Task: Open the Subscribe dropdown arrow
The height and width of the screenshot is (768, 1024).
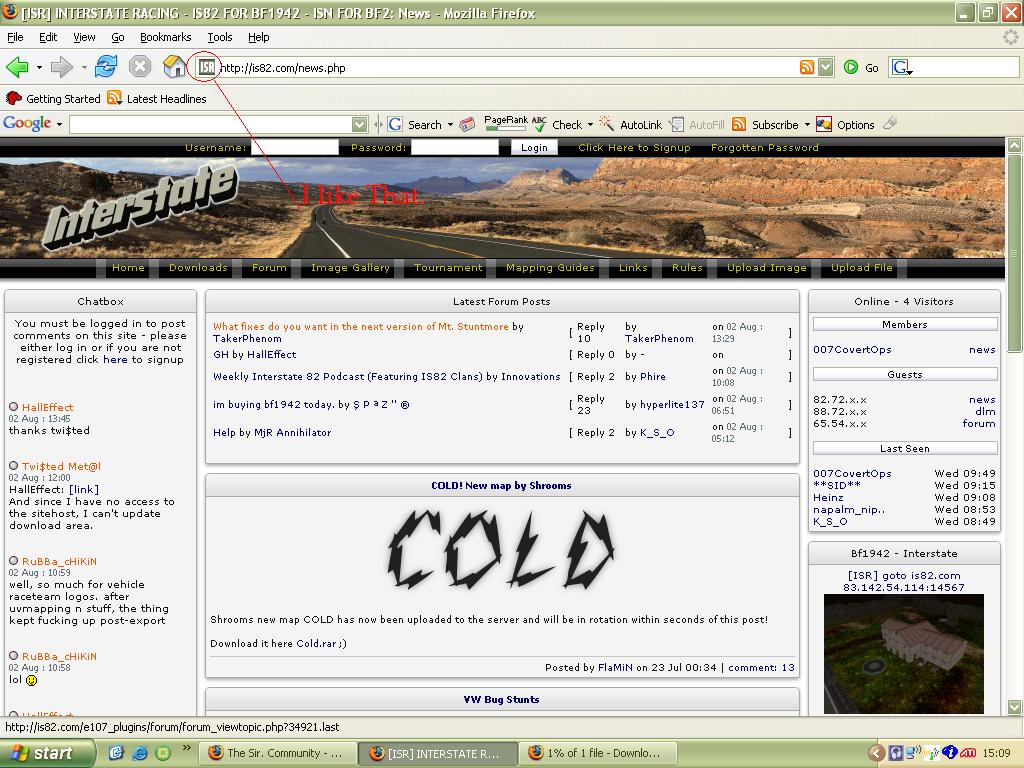Action: click(x=807, y=125)
